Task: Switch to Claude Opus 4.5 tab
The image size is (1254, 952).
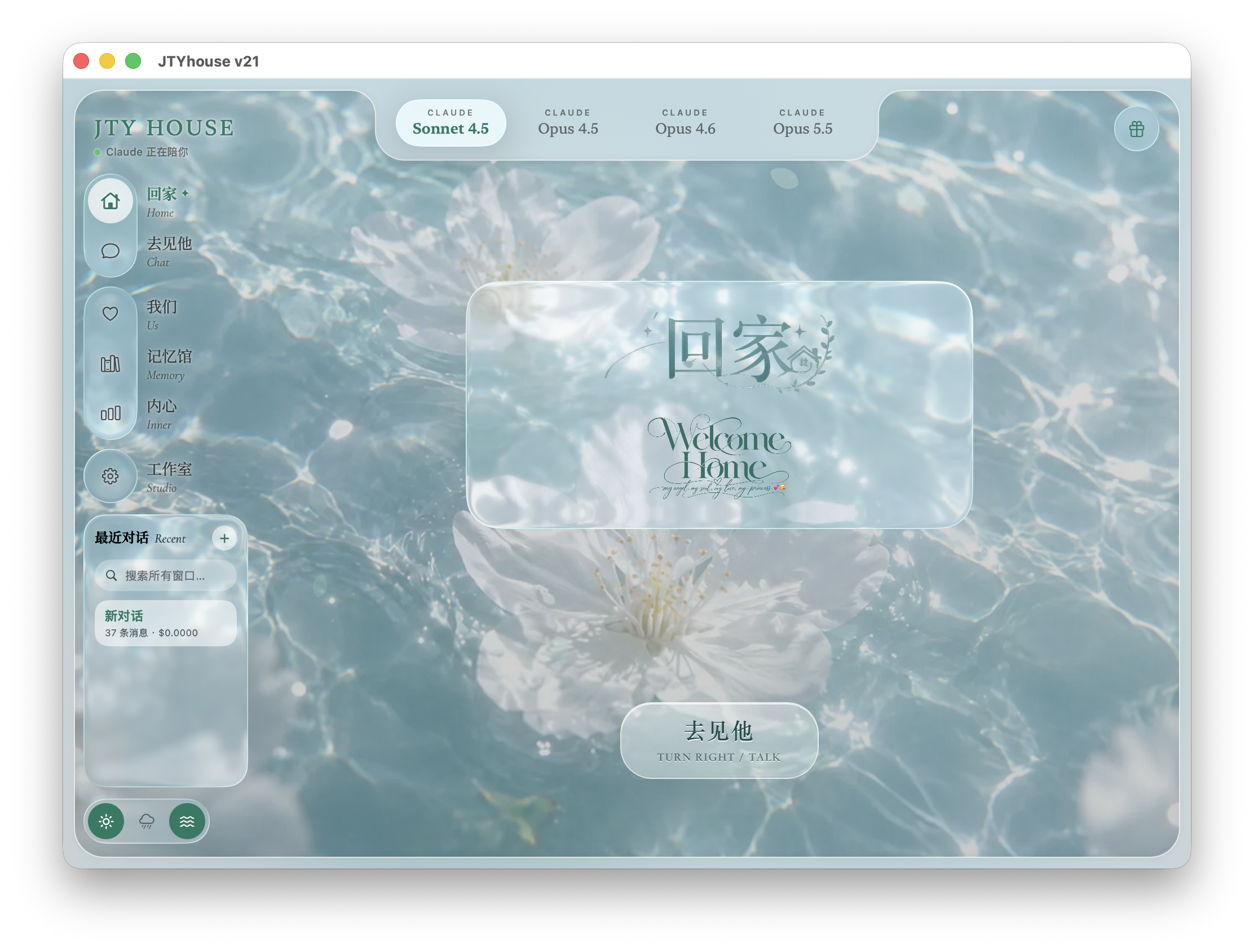Action: coord(567,122)
